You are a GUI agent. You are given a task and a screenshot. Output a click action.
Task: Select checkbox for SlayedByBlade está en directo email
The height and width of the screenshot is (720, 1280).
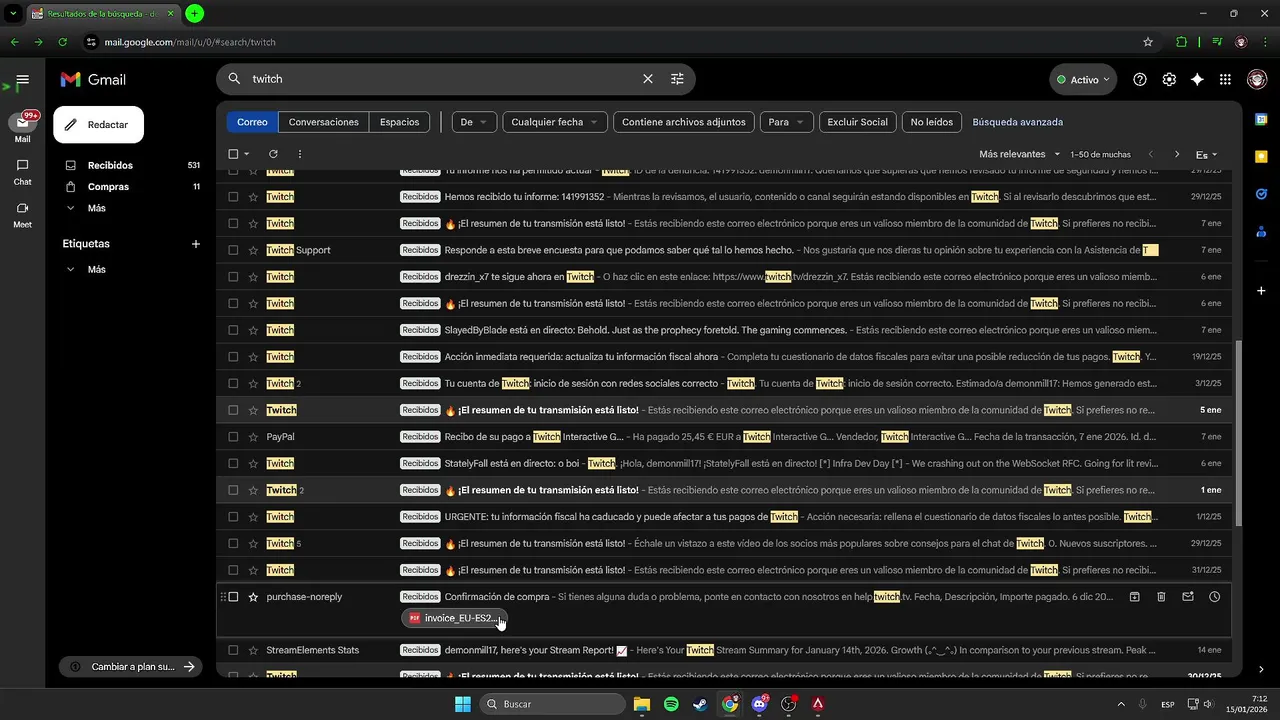pyautogui.click(x=233, y=330)
